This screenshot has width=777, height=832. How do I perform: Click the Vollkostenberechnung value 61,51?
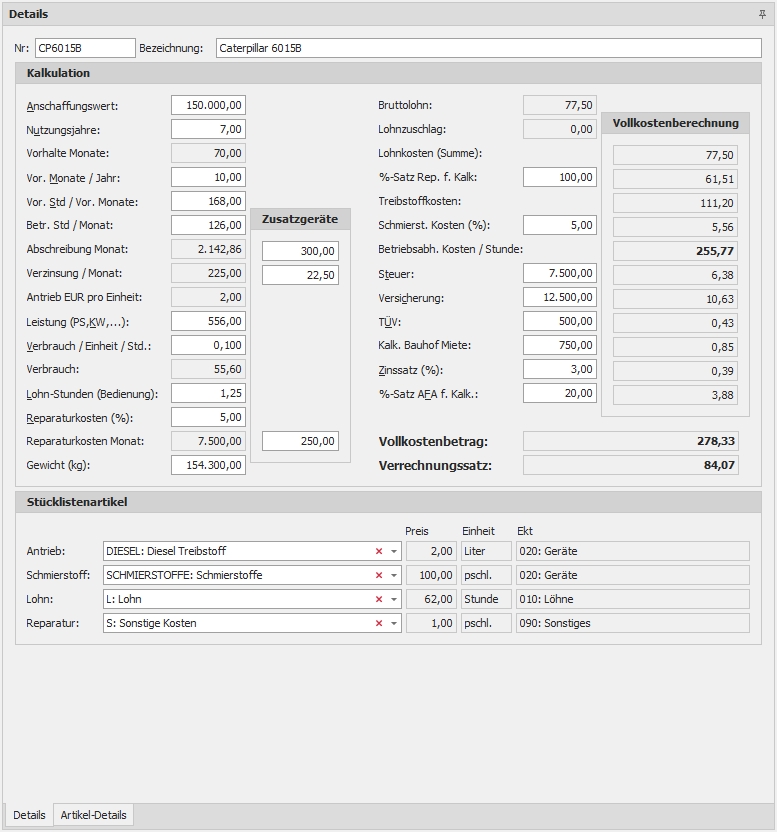pyautogui.click(x=675, y=179)
